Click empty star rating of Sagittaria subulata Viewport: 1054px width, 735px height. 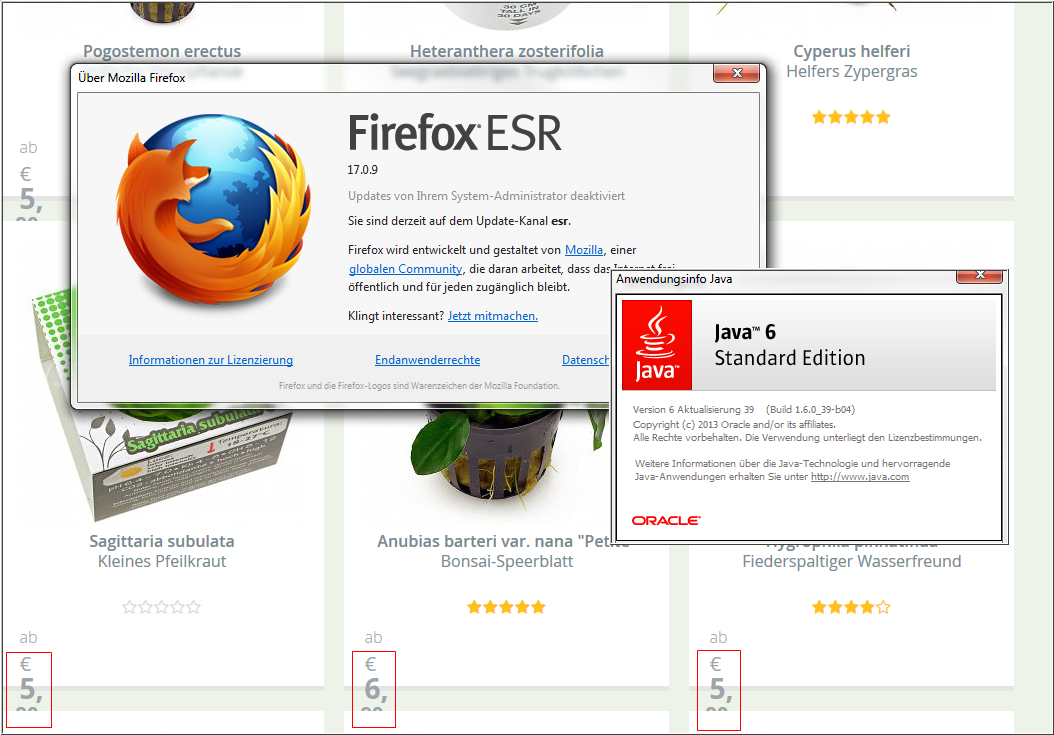161,607
